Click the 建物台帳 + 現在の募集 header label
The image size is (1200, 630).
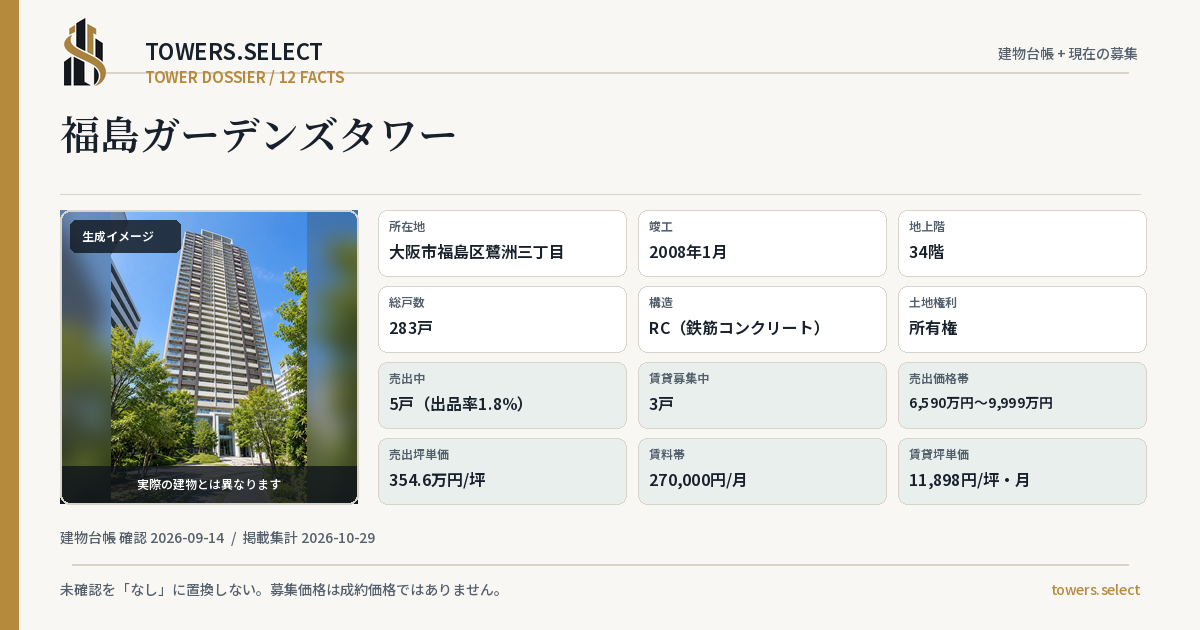1068,53
